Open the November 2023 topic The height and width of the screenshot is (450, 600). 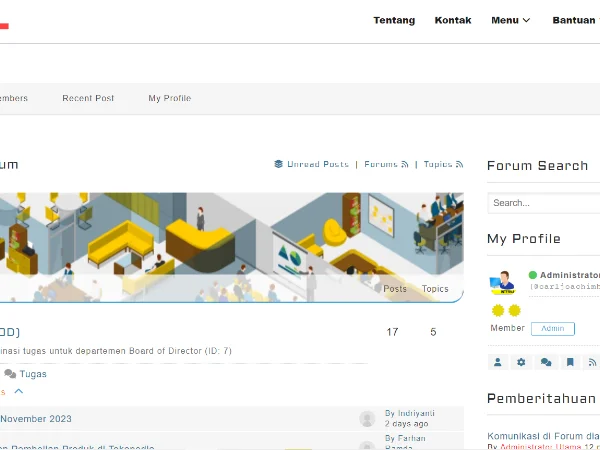tap(36, 419)
